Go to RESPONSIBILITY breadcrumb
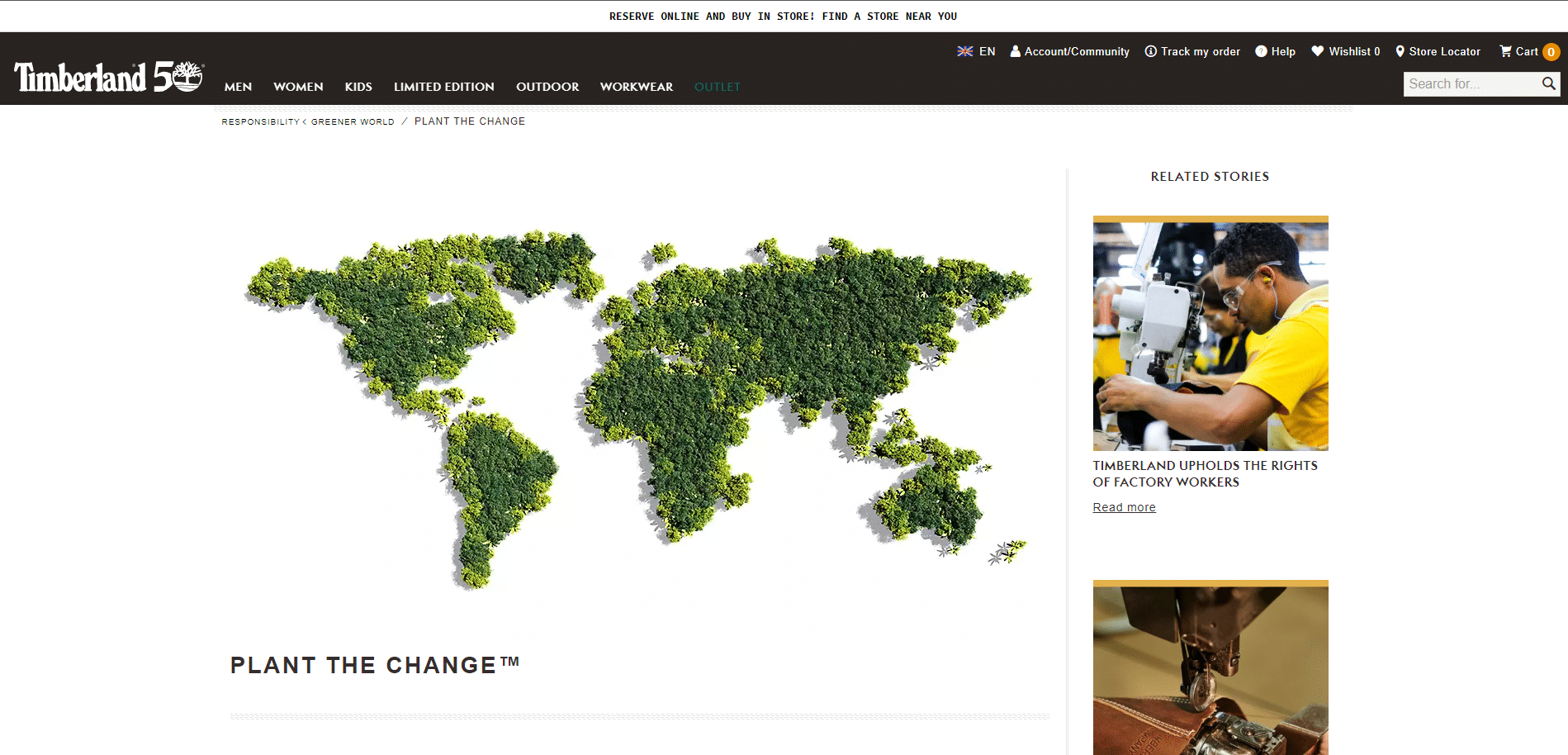This screenshot has width=1568, height=755. [260, 121]
